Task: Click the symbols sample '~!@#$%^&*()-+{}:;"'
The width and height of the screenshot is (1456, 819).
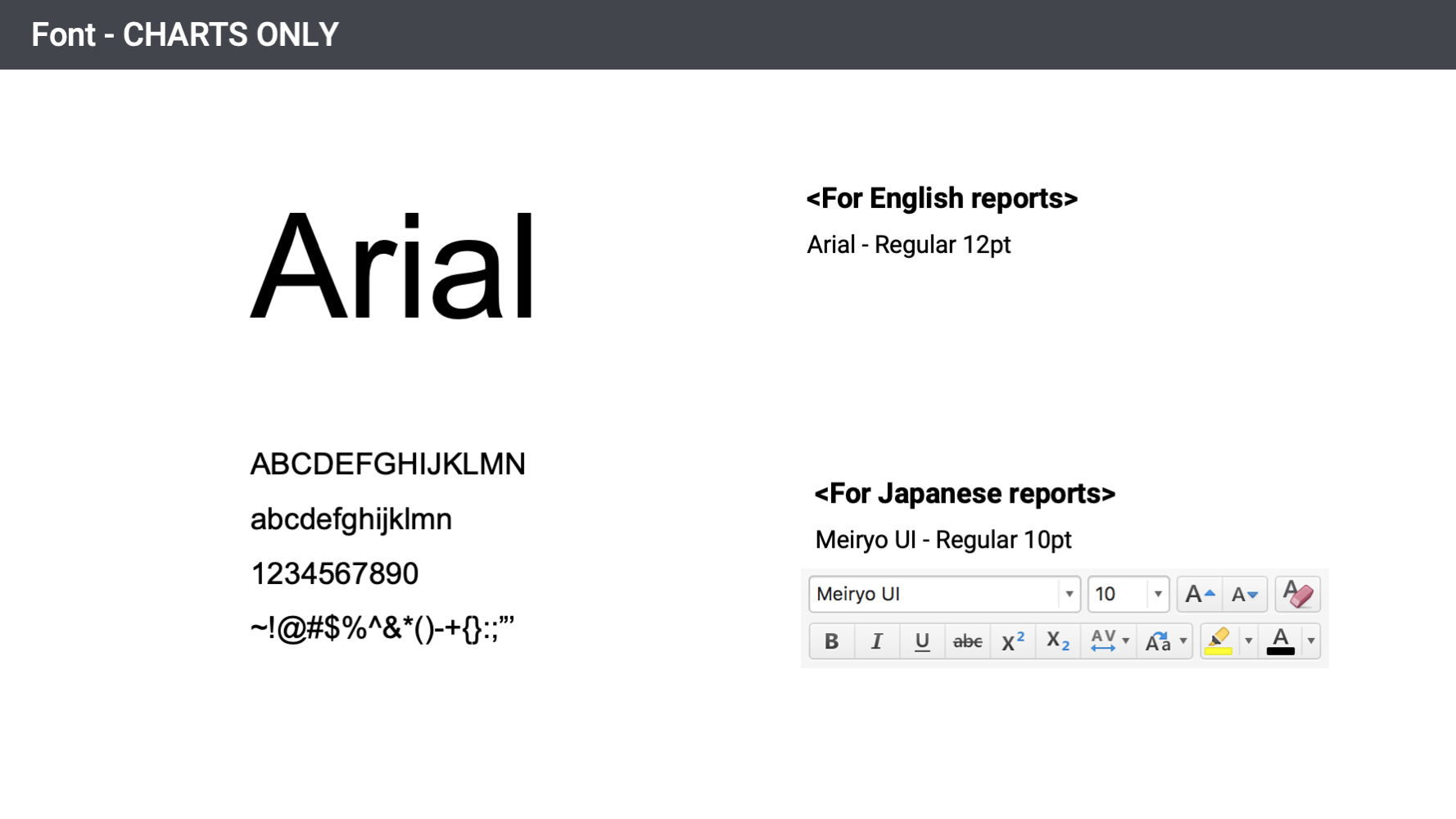Action: click(382, 629)
